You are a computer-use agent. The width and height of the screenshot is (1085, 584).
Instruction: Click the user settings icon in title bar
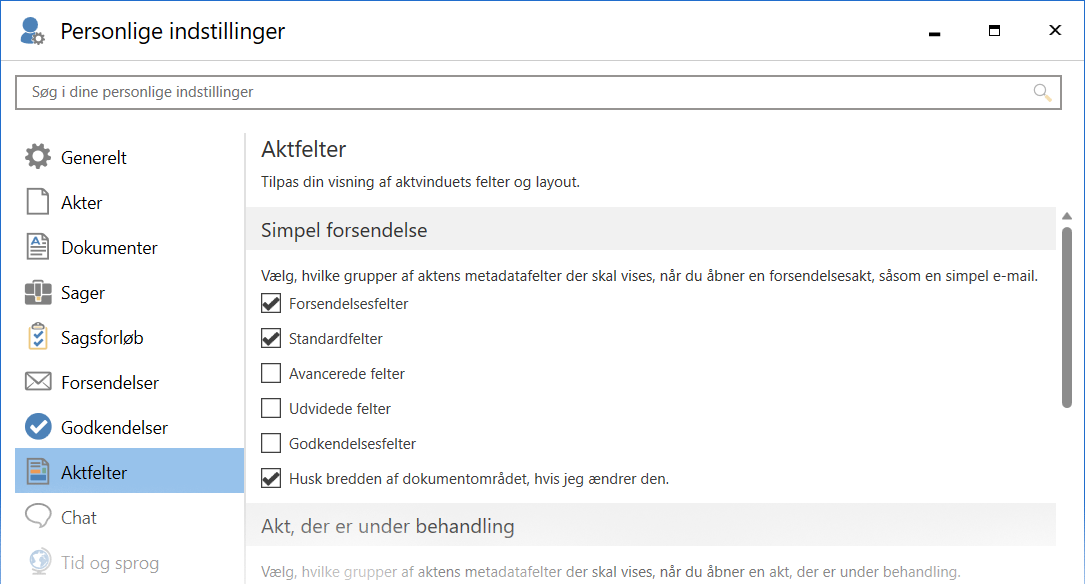[x=32, y=31]
